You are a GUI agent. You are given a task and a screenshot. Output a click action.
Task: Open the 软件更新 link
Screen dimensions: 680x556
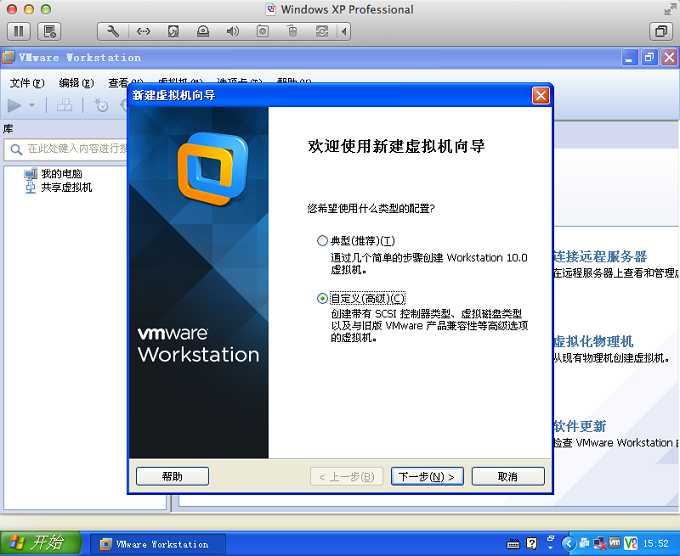coord(580,426)
